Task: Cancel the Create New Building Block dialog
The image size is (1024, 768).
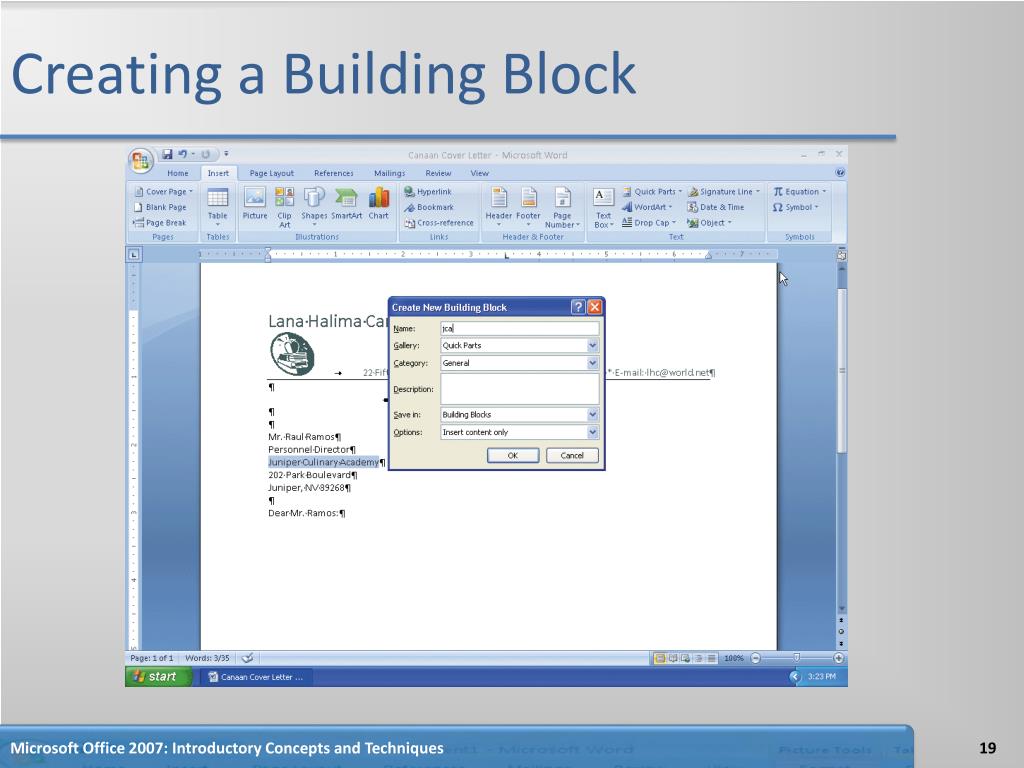Action: pyautogui.click(x=572, y=455)
